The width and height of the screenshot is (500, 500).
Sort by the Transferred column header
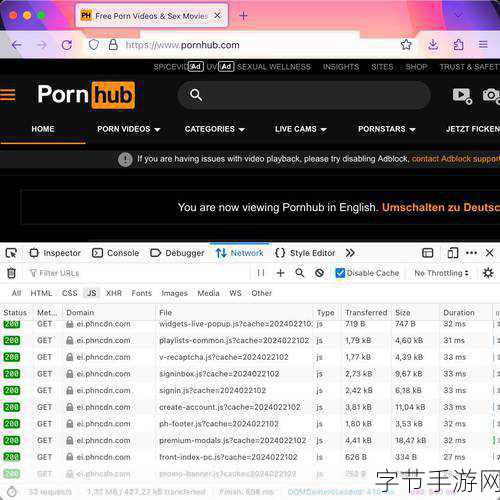366,313
